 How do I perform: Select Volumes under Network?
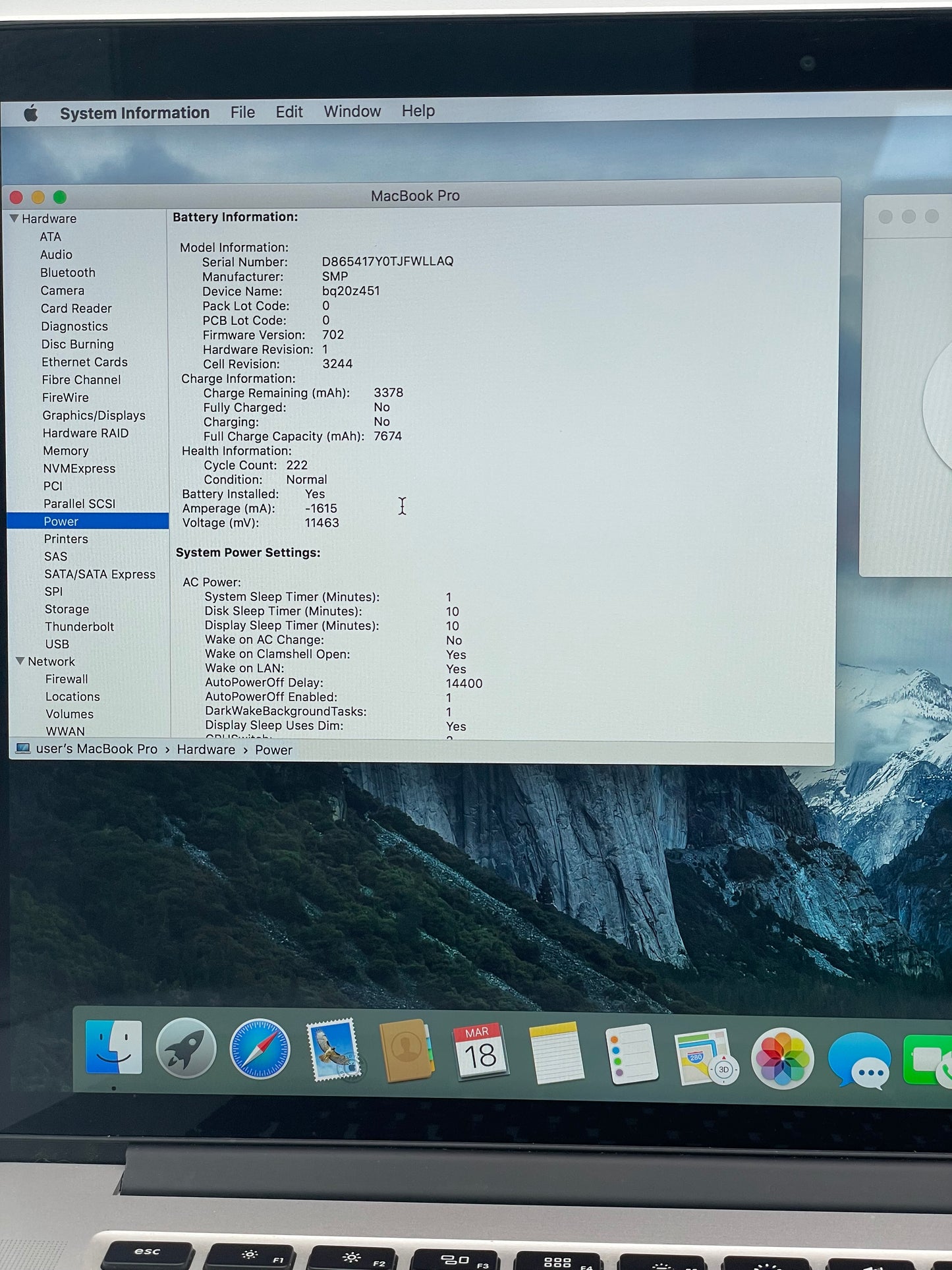[69, 714]
